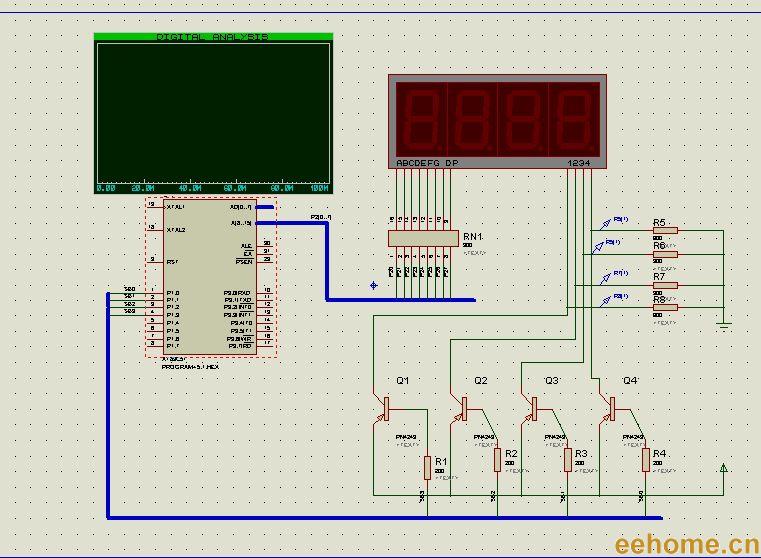Select transistor Q1 symbol
Image resolution: width=761 pixels, height=558 pixels.
(383, 410)
